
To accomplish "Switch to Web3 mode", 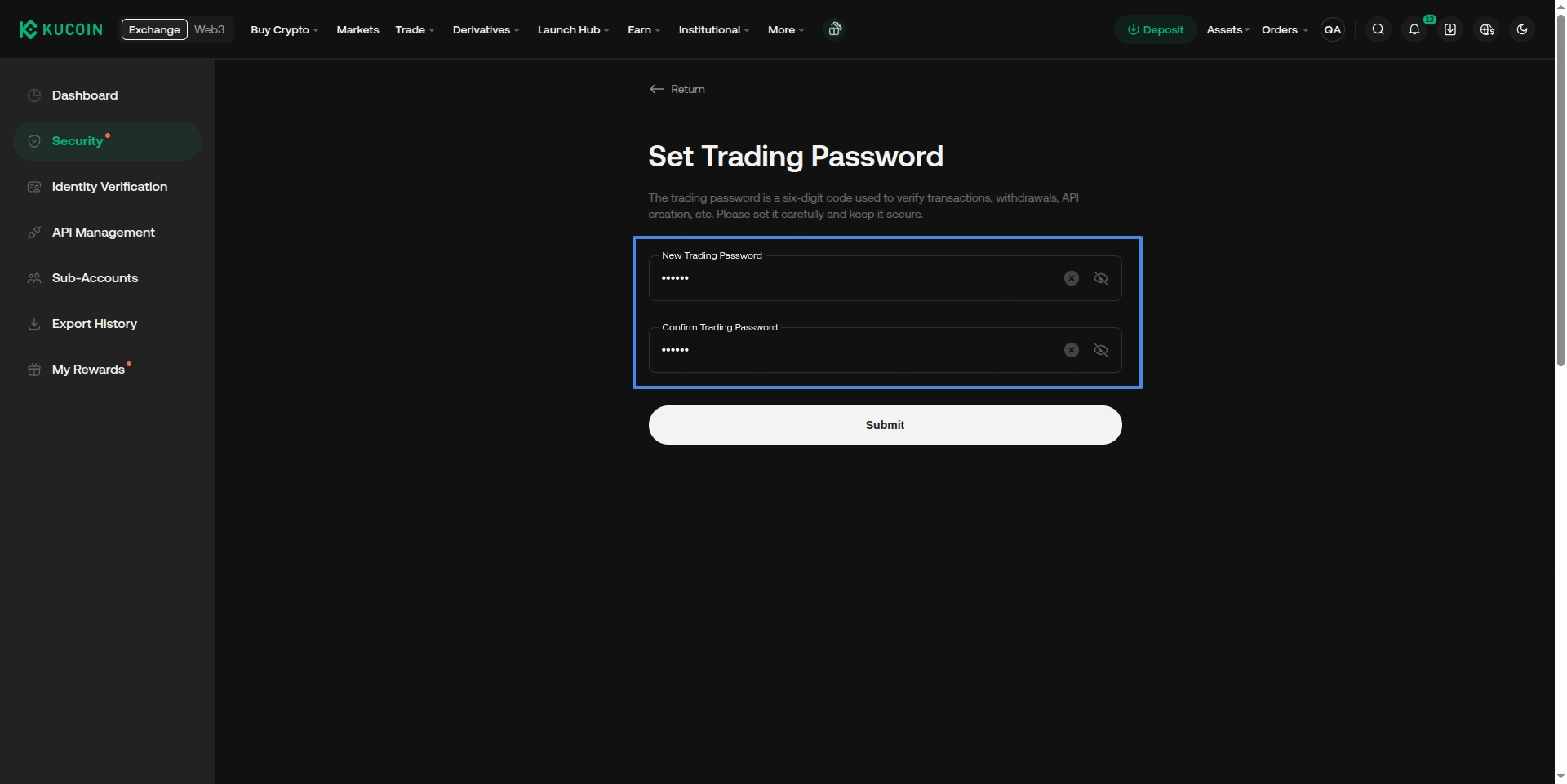I will (209, 29).
